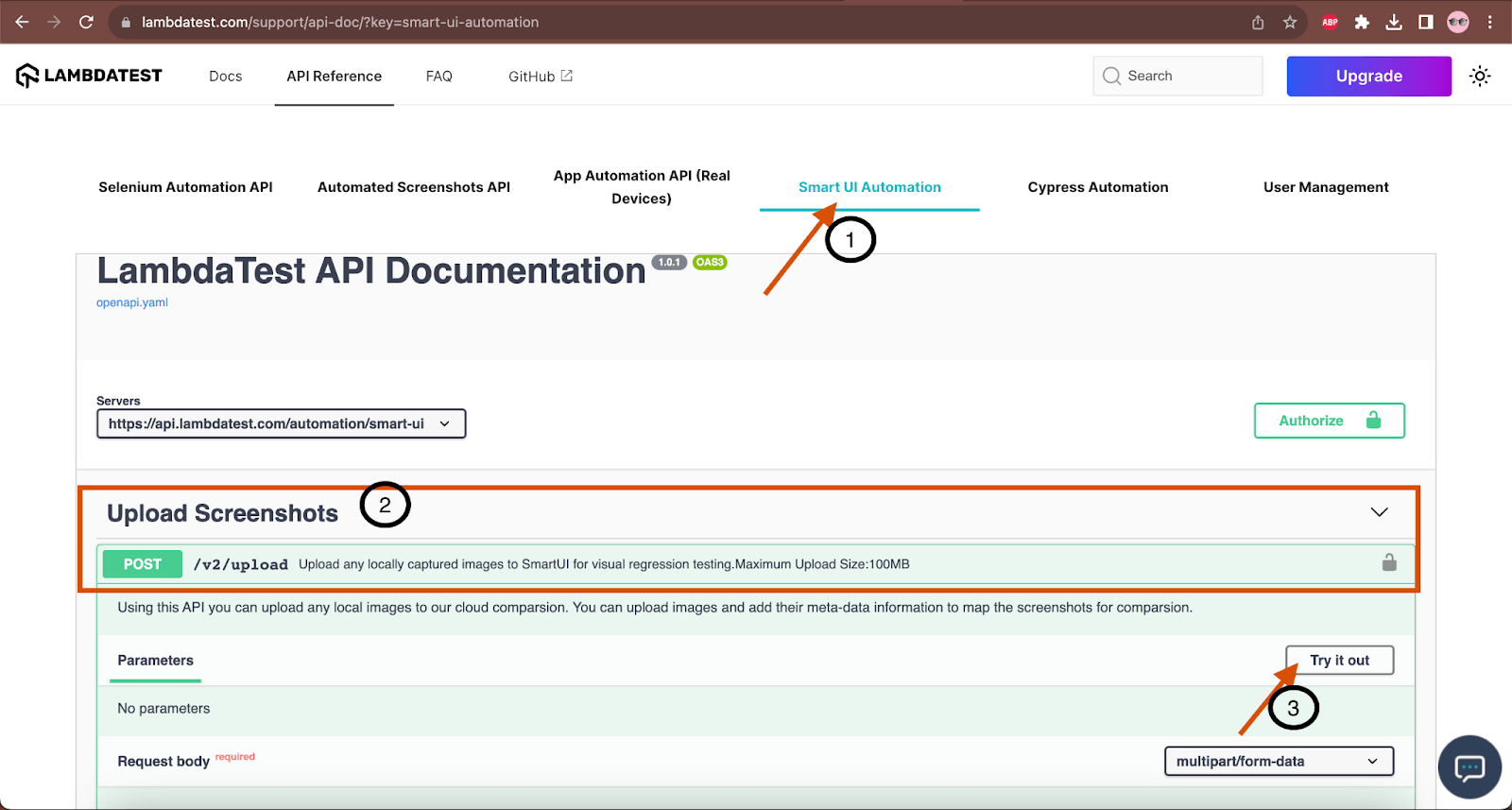Reload the page with the refresh icon
The height and width of the screenshot is (810, 1512).
tap(86, 22)
